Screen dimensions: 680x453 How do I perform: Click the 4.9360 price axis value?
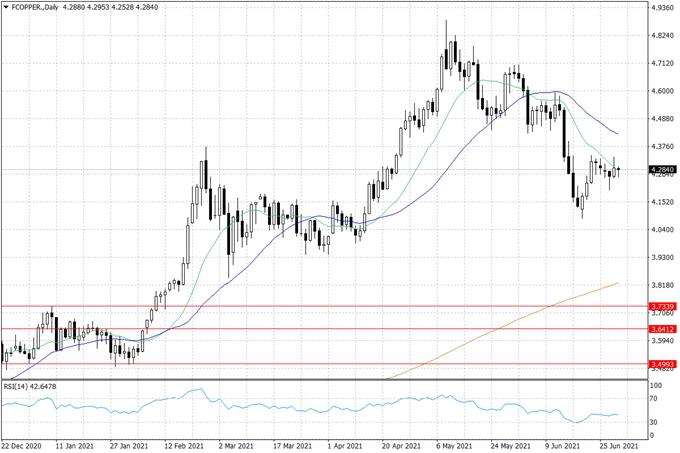pyautogui.click(x=662, y=8)
